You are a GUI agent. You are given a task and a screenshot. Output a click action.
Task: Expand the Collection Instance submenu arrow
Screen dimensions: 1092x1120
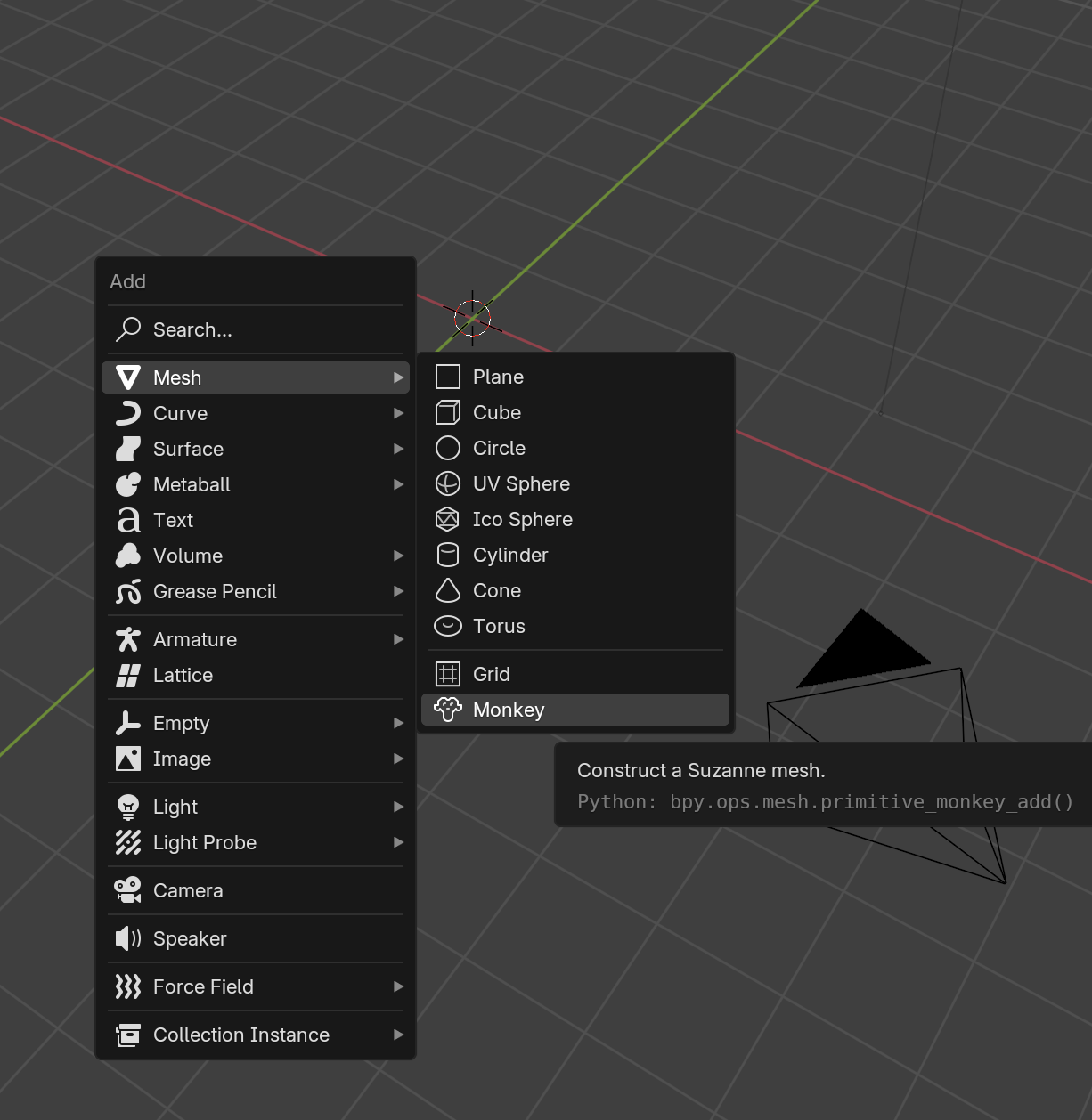[x=398, y=1035]
